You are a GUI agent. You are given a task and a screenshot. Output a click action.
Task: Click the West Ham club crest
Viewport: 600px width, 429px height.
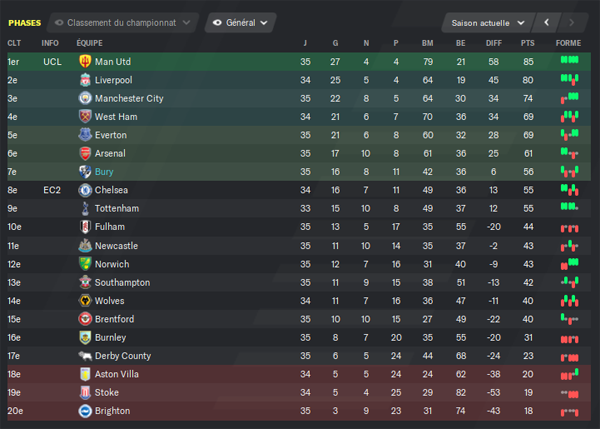click(85, 116)
